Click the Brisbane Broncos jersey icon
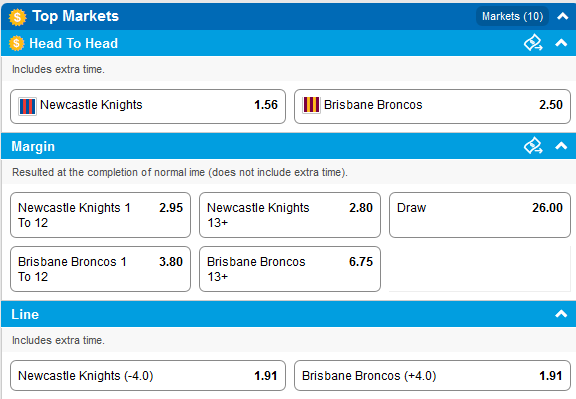Image resolution: width=576 pixels, height=399 pixels. [x=311, y=105]
